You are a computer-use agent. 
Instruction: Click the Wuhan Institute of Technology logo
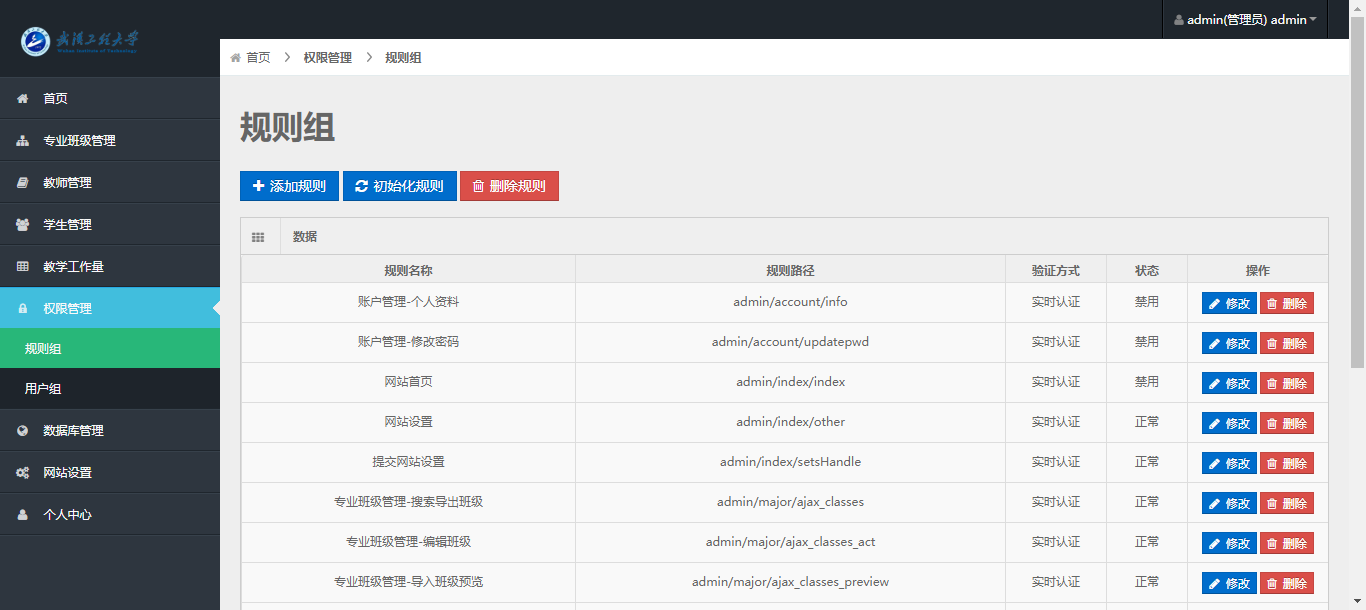[80, 41]
